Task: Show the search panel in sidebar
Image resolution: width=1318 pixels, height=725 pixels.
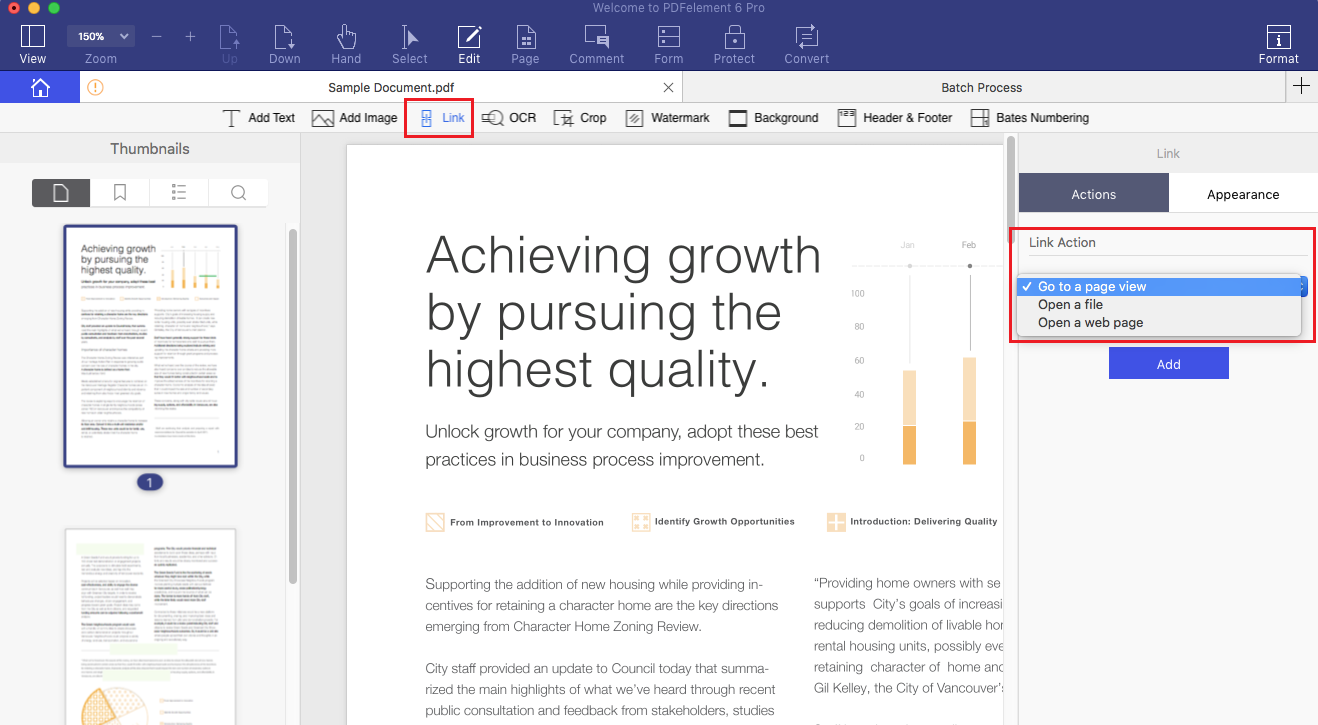Action: [x=238, y=193]
